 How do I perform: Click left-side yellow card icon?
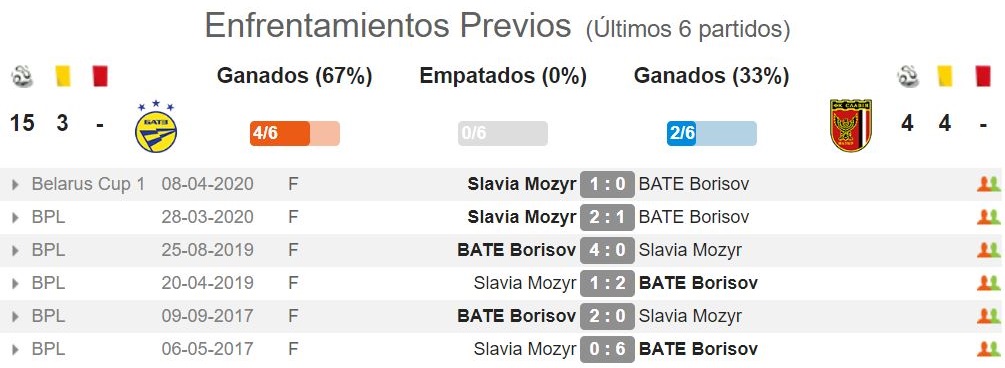[62, 76]
